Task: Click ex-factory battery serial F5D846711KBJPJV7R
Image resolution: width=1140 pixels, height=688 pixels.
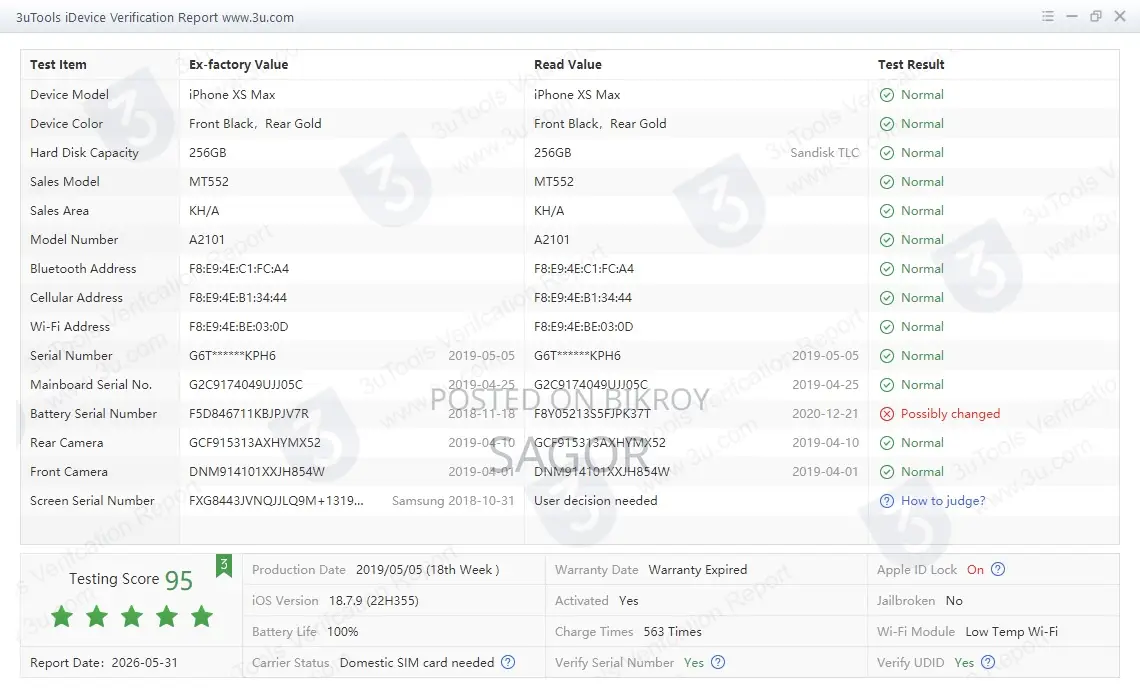Action: (249, 413)
